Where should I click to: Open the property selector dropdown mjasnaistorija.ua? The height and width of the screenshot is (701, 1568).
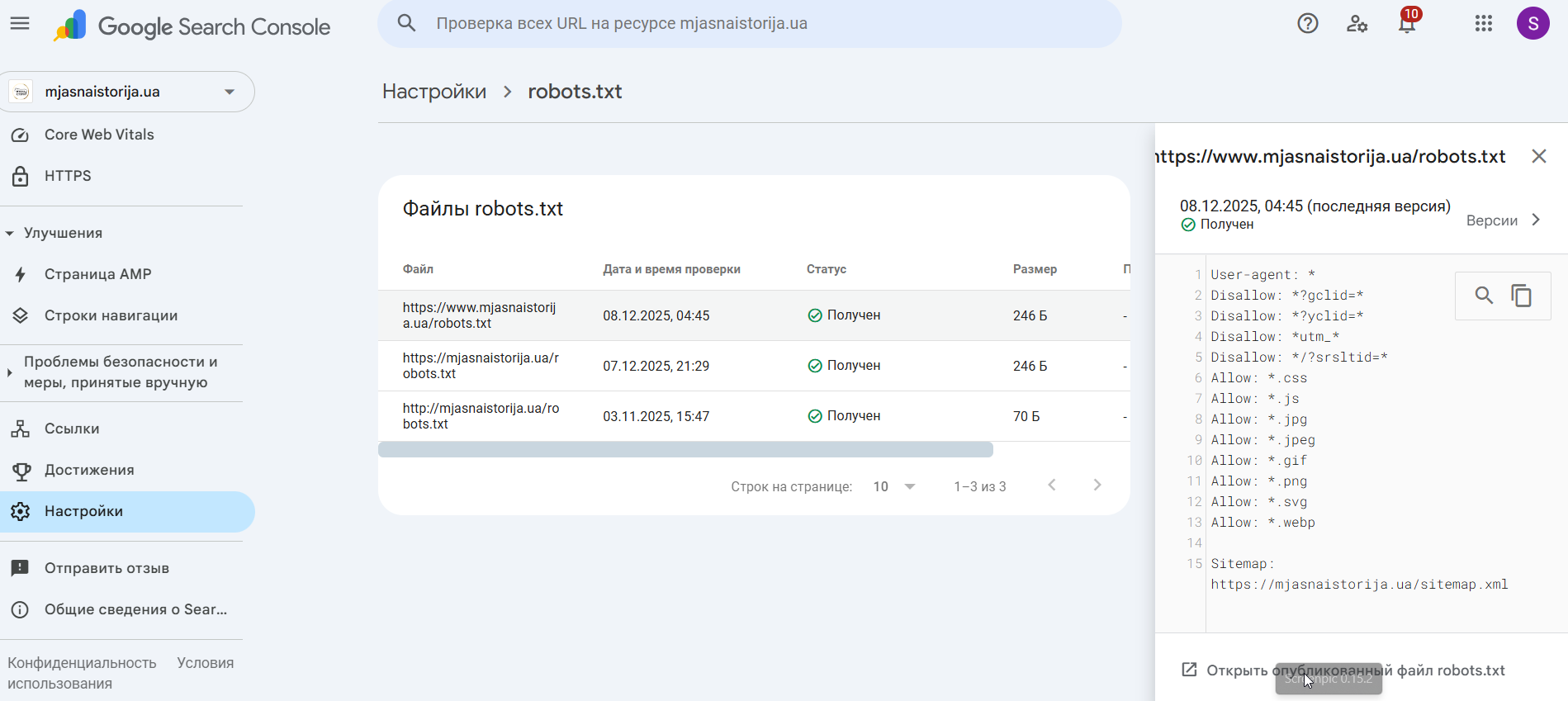[127, 92]
